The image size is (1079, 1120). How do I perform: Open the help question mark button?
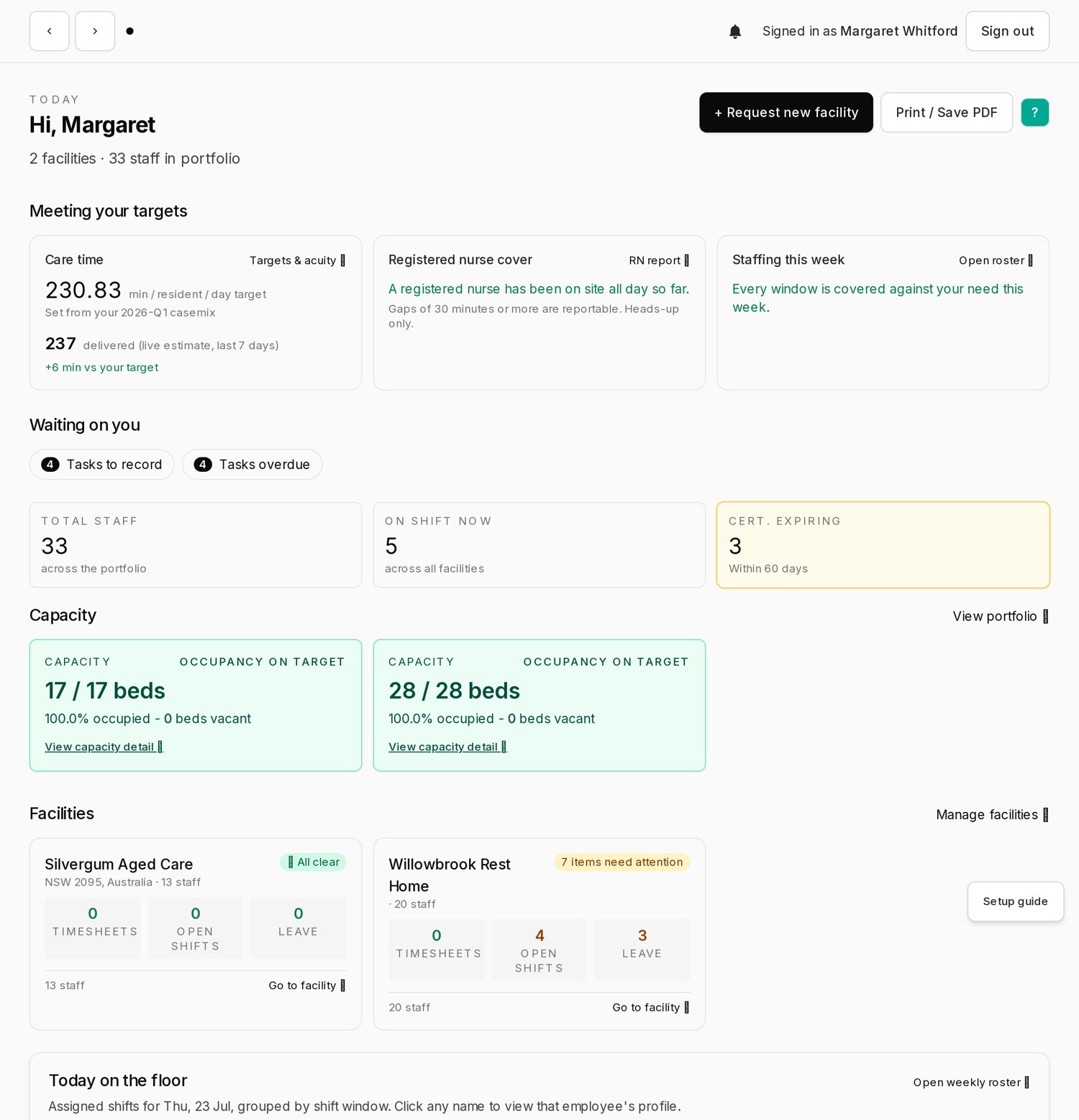[x=1034, y=112]
